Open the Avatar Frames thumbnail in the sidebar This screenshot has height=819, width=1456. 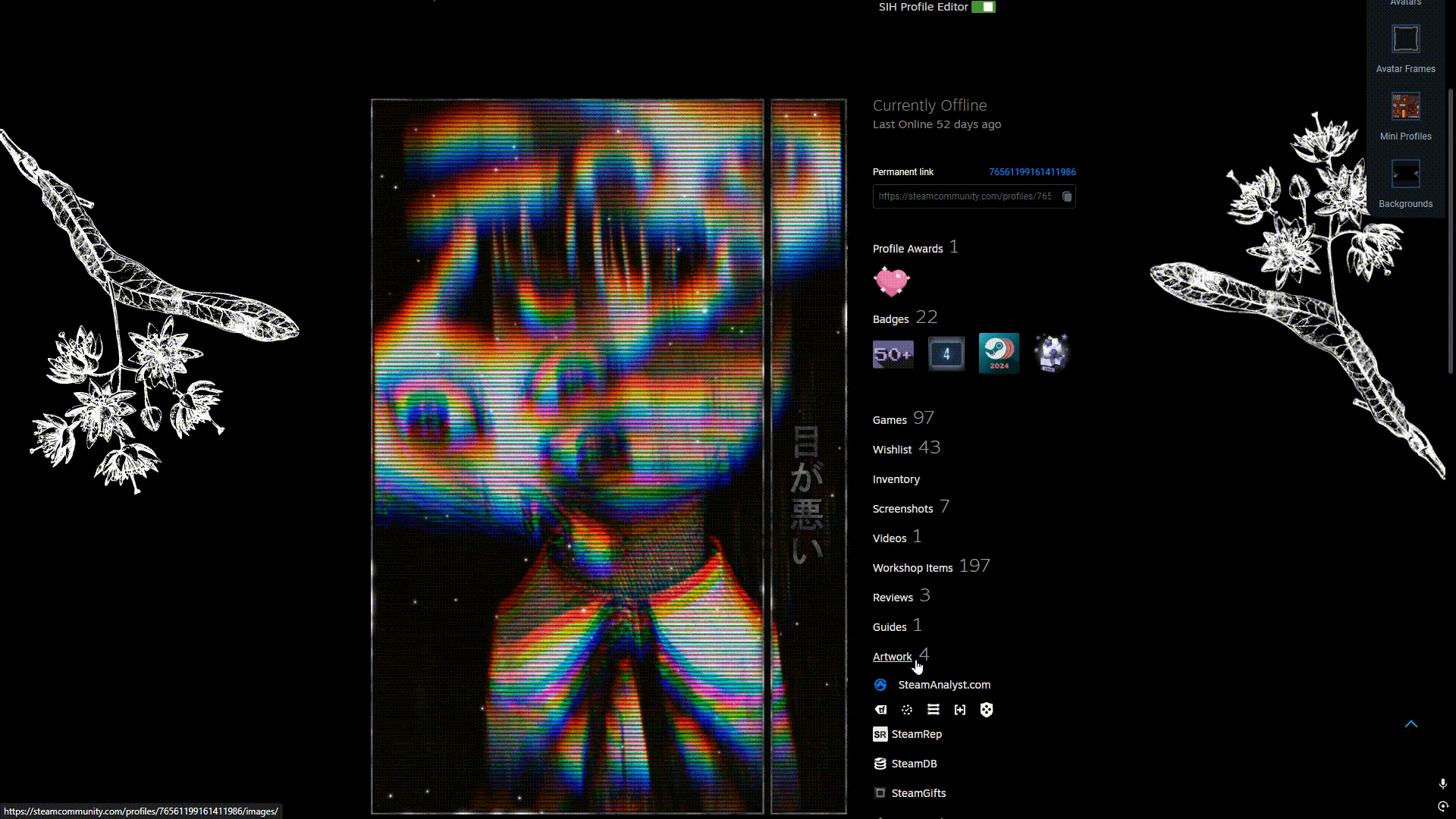(x=1405, y=39)
